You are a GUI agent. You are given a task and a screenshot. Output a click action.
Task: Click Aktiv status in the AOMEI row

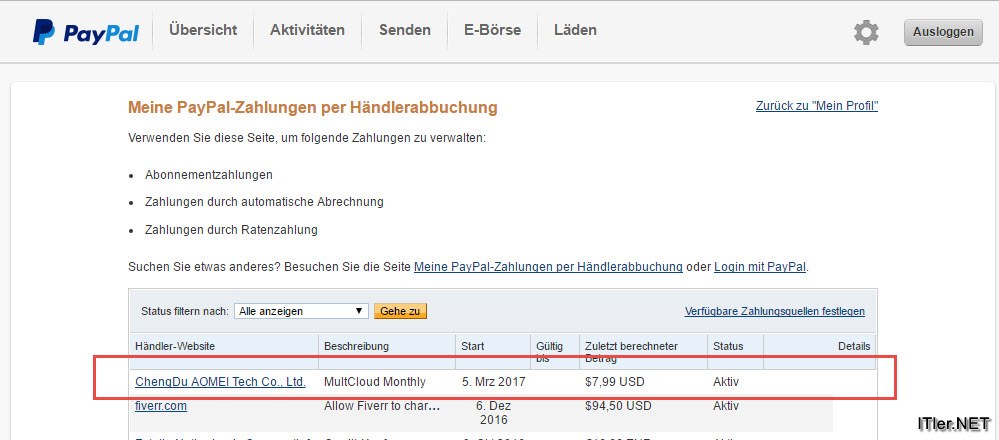tap(726, 382)
